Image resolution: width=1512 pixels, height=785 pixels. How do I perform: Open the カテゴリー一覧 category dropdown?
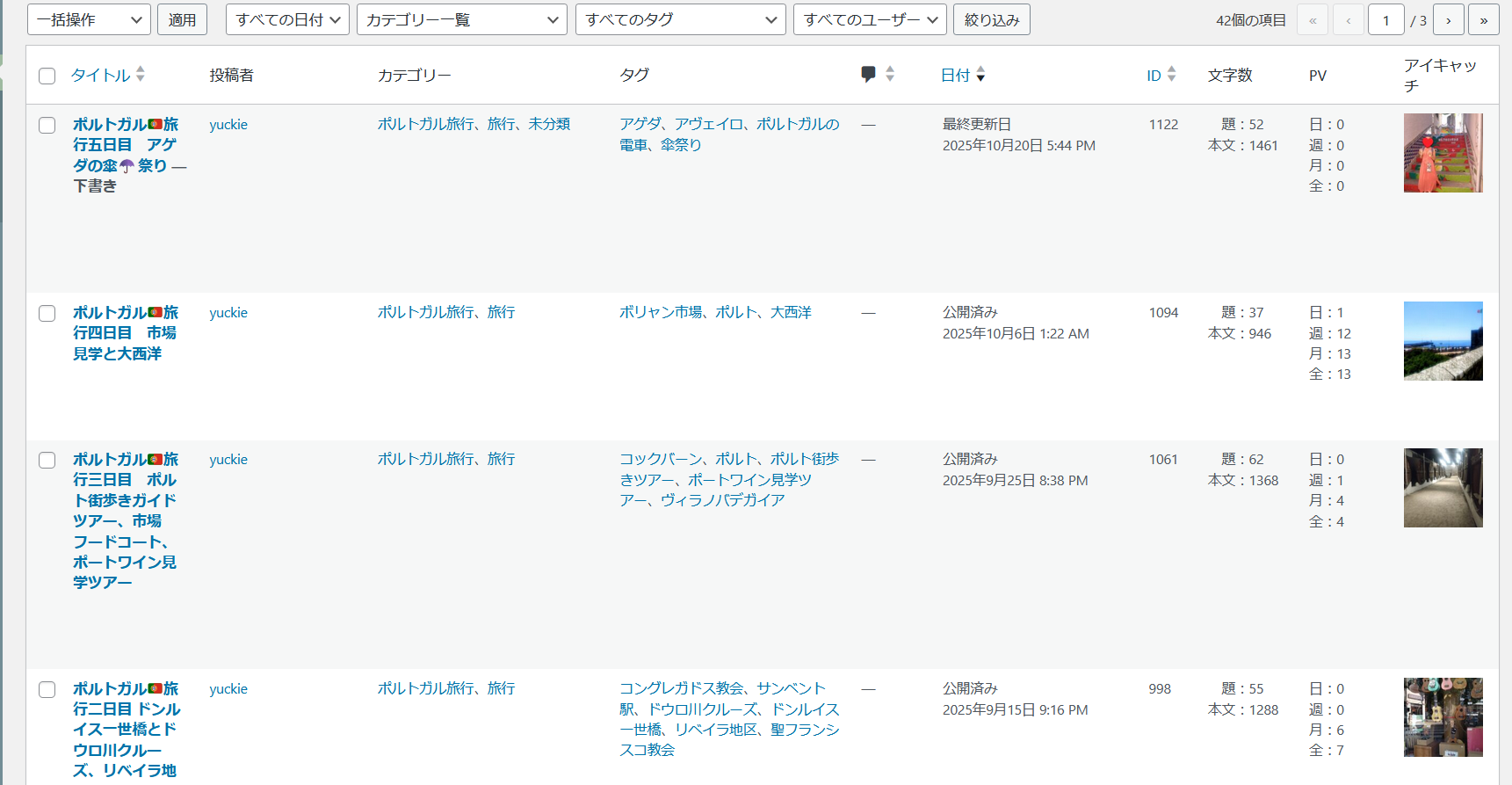click(461, 20)
